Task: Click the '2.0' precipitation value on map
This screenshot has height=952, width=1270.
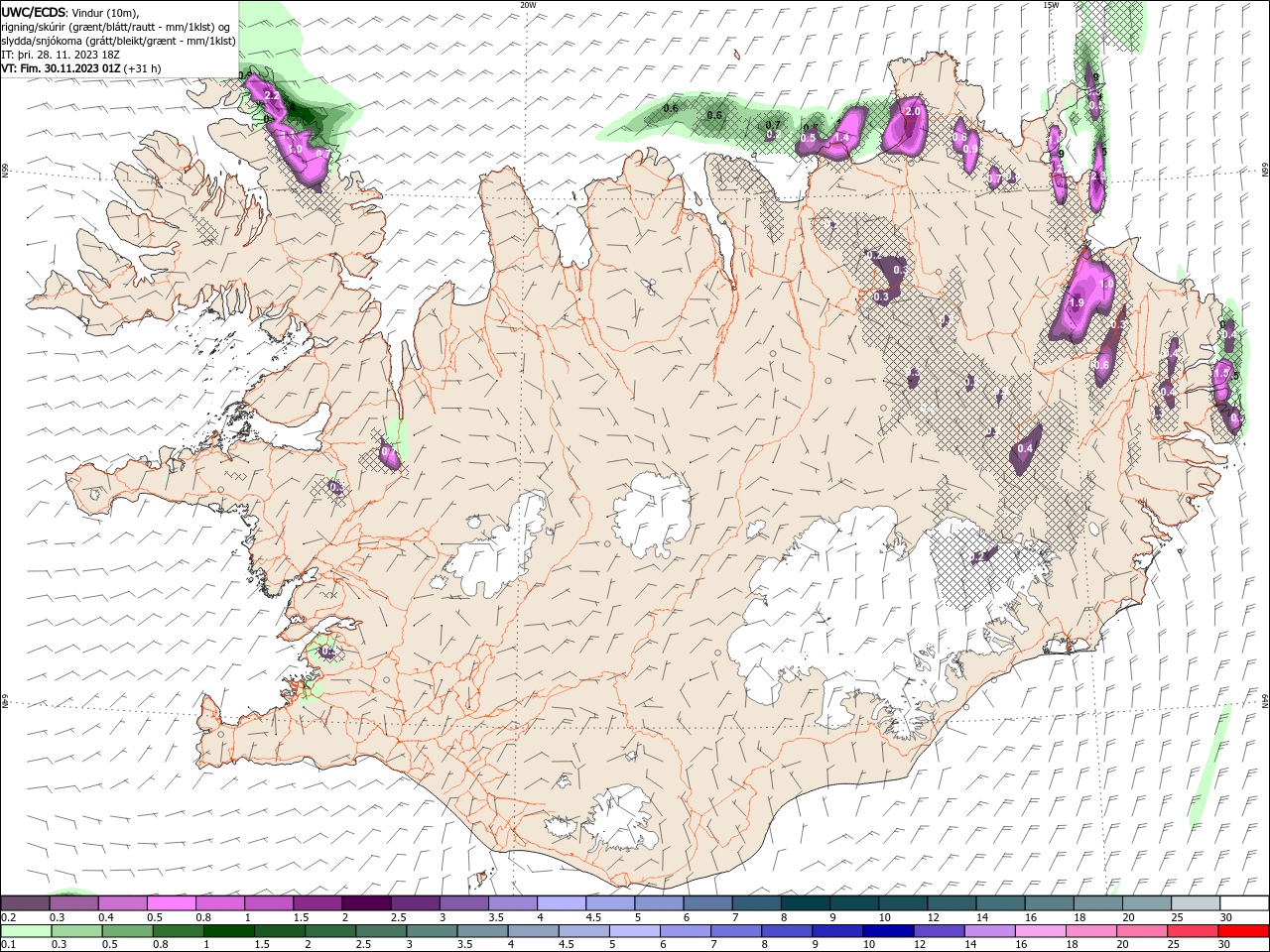Action: (913, 111)
